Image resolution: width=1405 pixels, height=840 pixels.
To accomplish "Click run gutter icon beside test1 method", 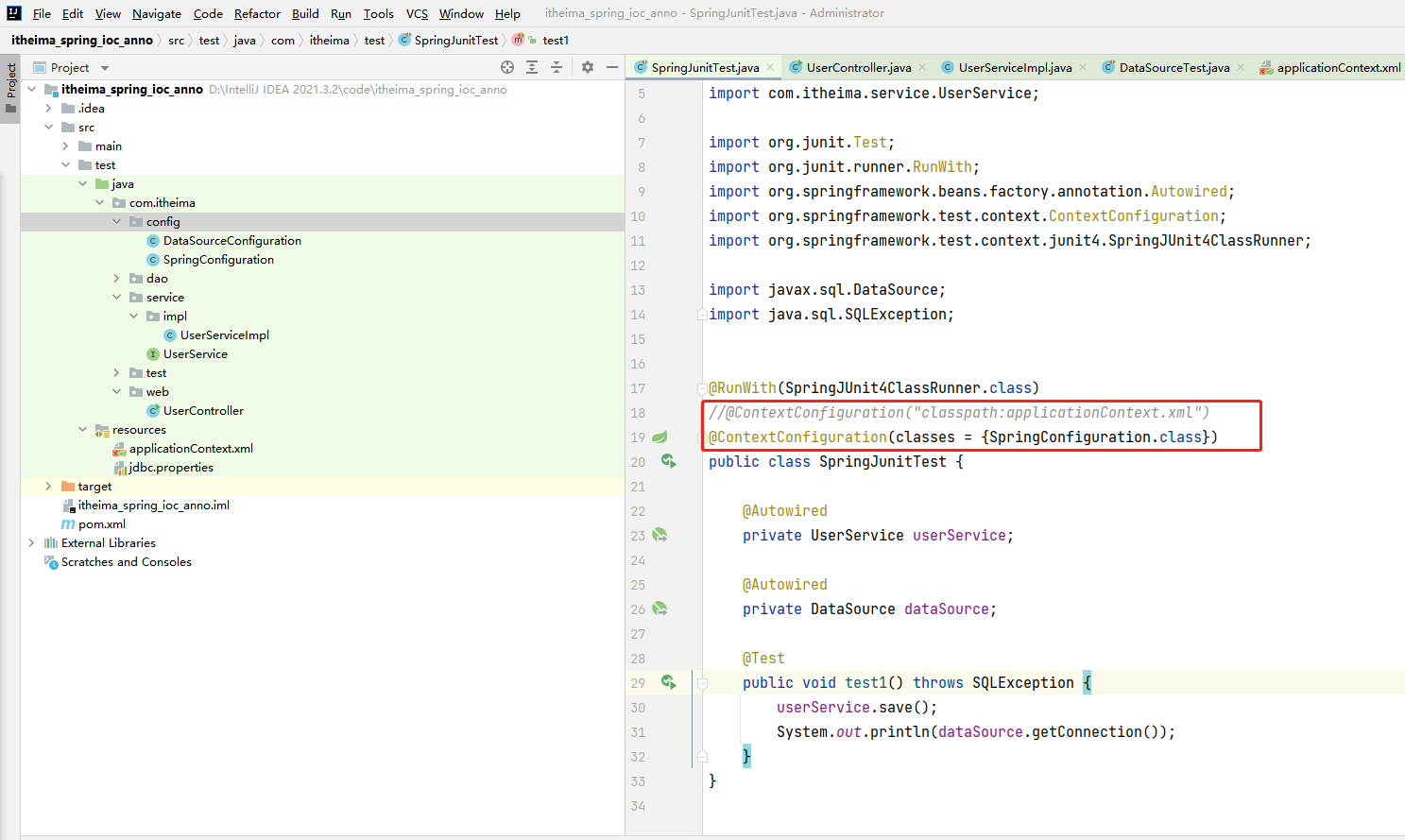I will point(668,682).
